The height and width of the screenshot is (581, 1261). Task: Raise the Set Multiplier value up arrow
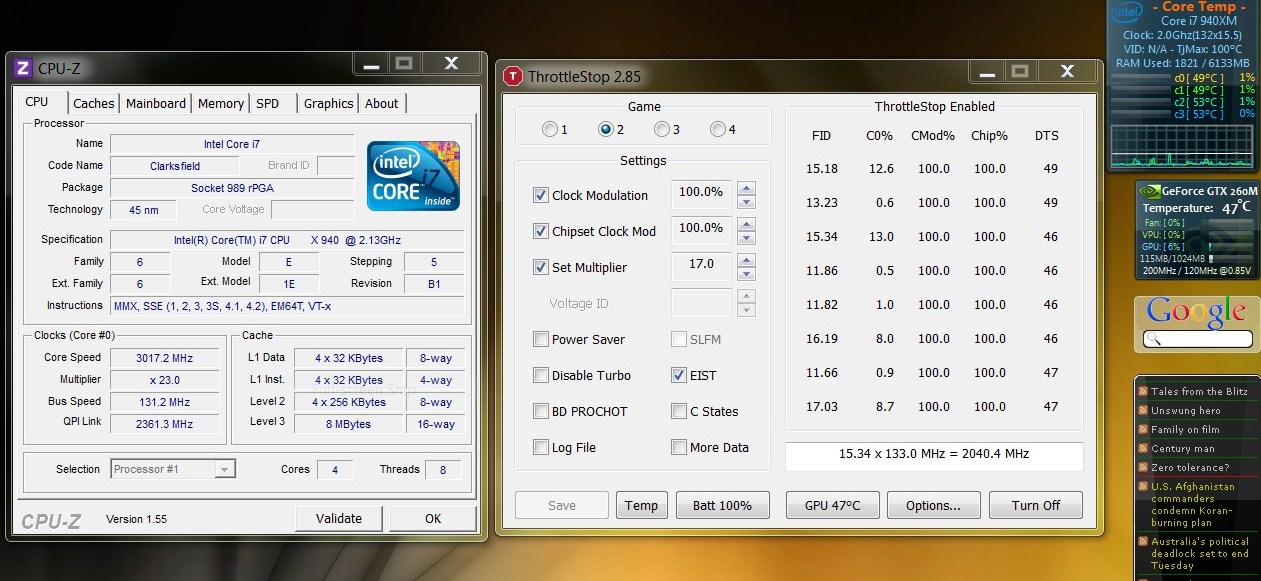coord(746,260)
